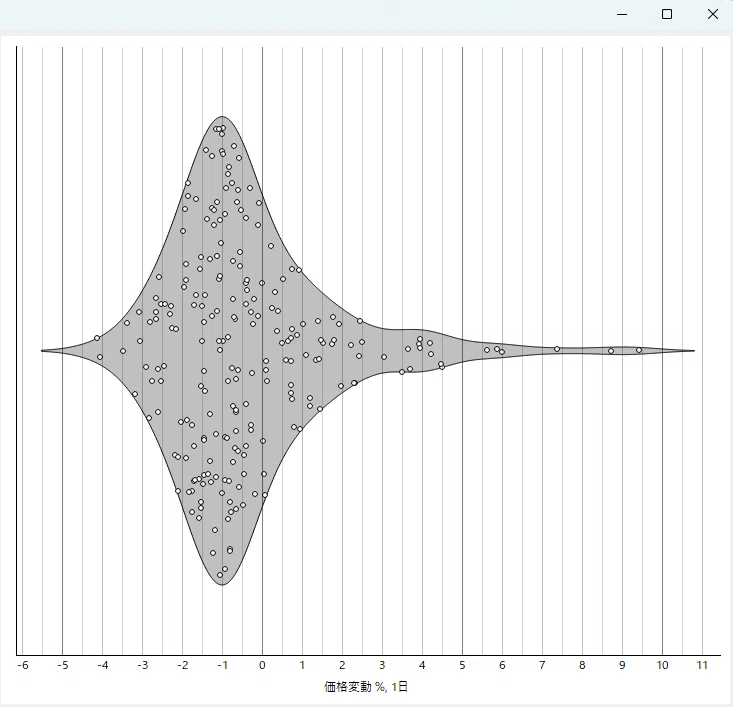Click the -2 axis tick label

(x=182, y=665)
